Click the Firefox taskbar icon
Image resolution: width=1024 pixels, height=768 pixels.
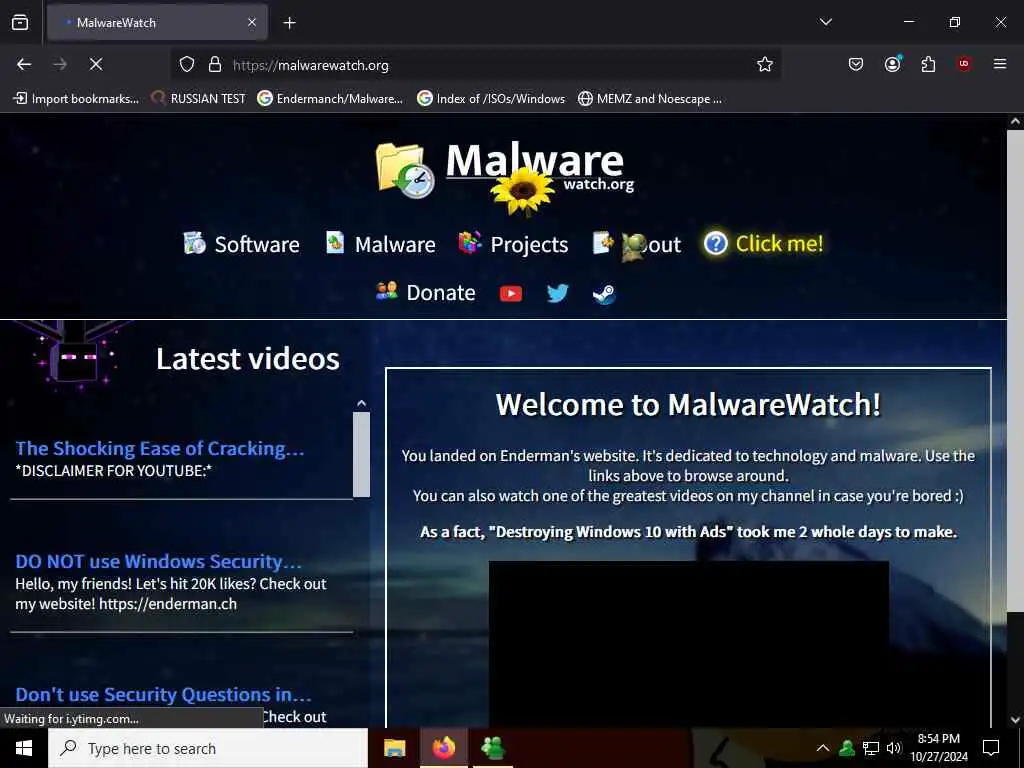[x=443, y=748]
